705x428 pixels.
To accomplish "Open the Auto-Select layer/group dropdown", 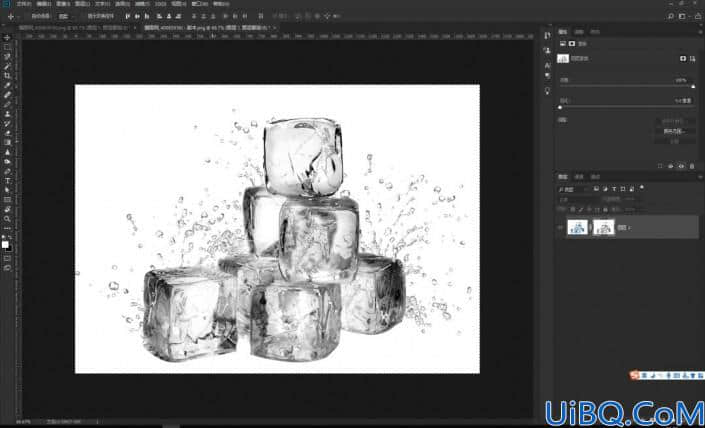I will pyautogui.click(x=67, y=16).
